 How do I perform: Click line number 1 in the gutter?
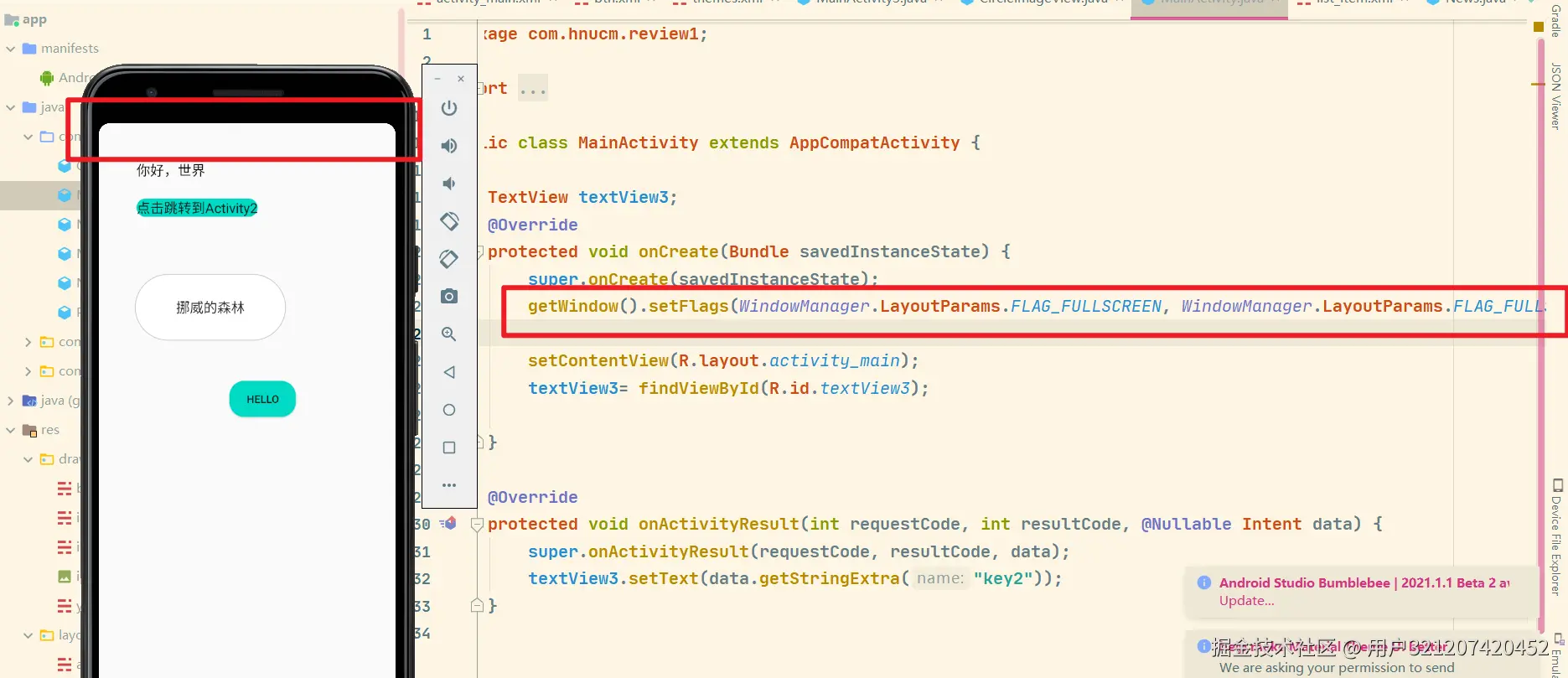coord(427,34)
